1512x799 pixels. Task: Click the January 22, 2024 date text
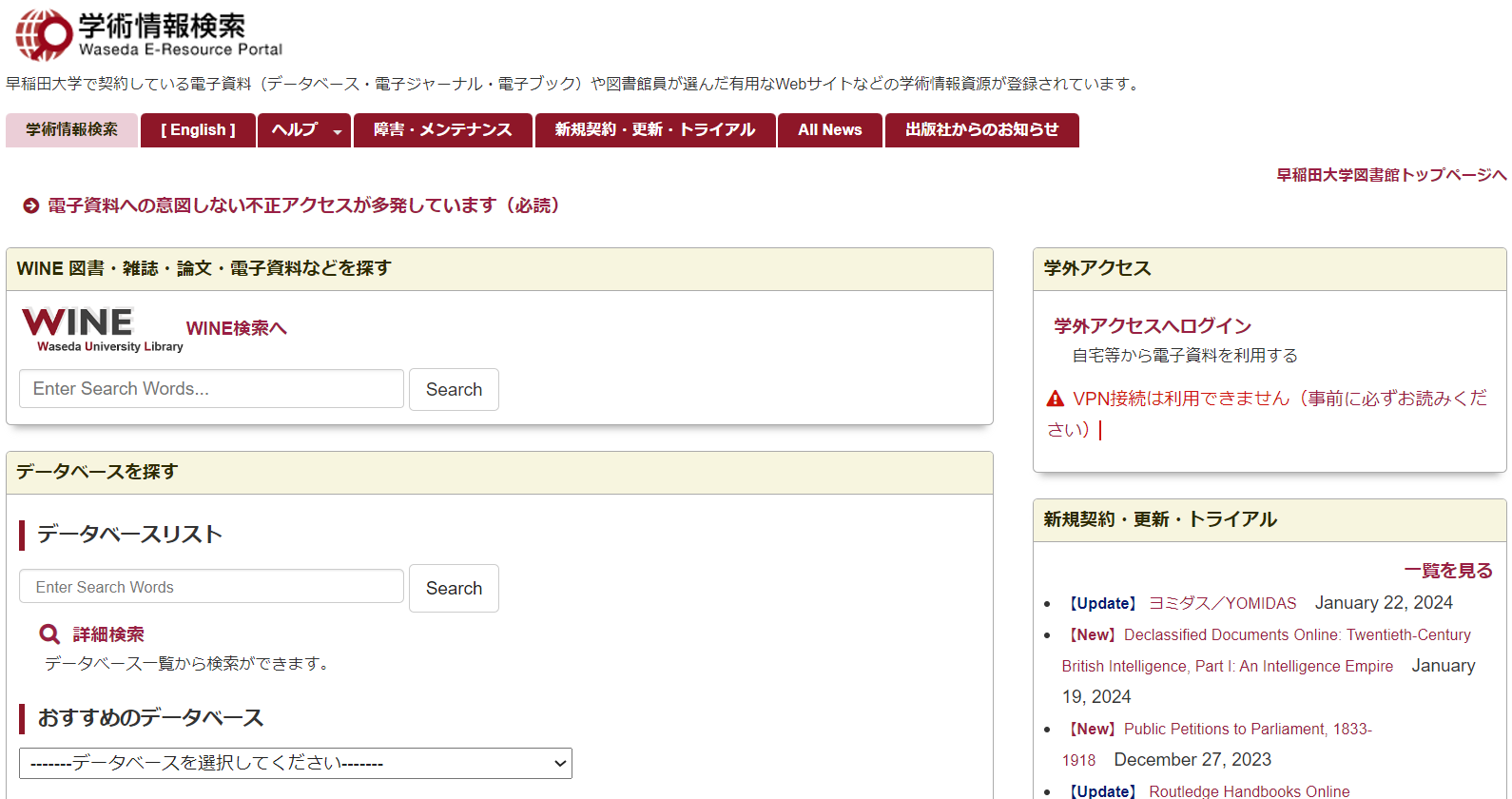tap(1384, 603)
